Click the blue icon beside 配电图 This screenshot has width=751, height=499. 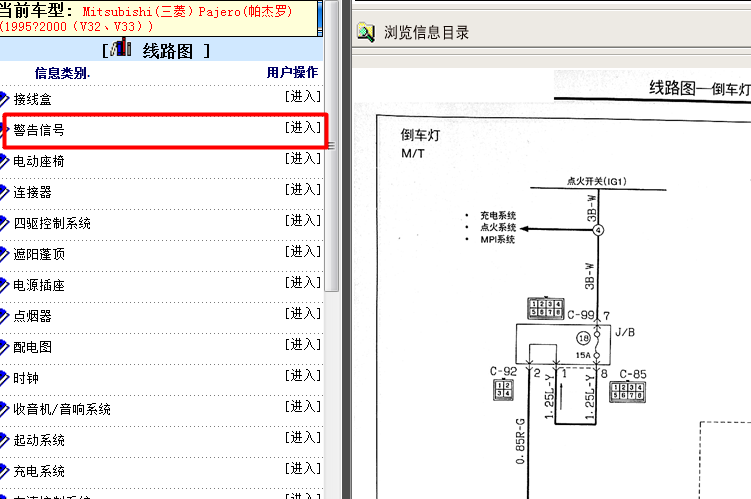point(4,347)
